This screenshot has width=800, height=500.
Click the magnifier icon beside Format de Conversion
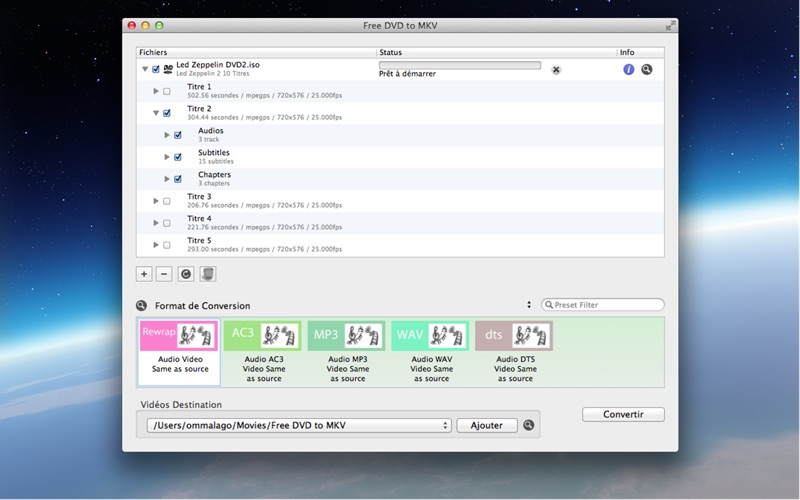(141, 306)
